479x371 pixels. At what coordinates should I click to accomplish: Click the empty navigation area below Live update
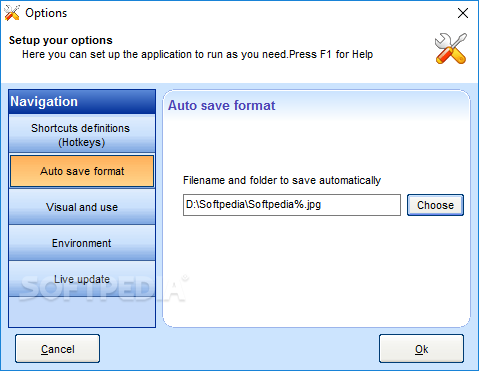[82, 312]
